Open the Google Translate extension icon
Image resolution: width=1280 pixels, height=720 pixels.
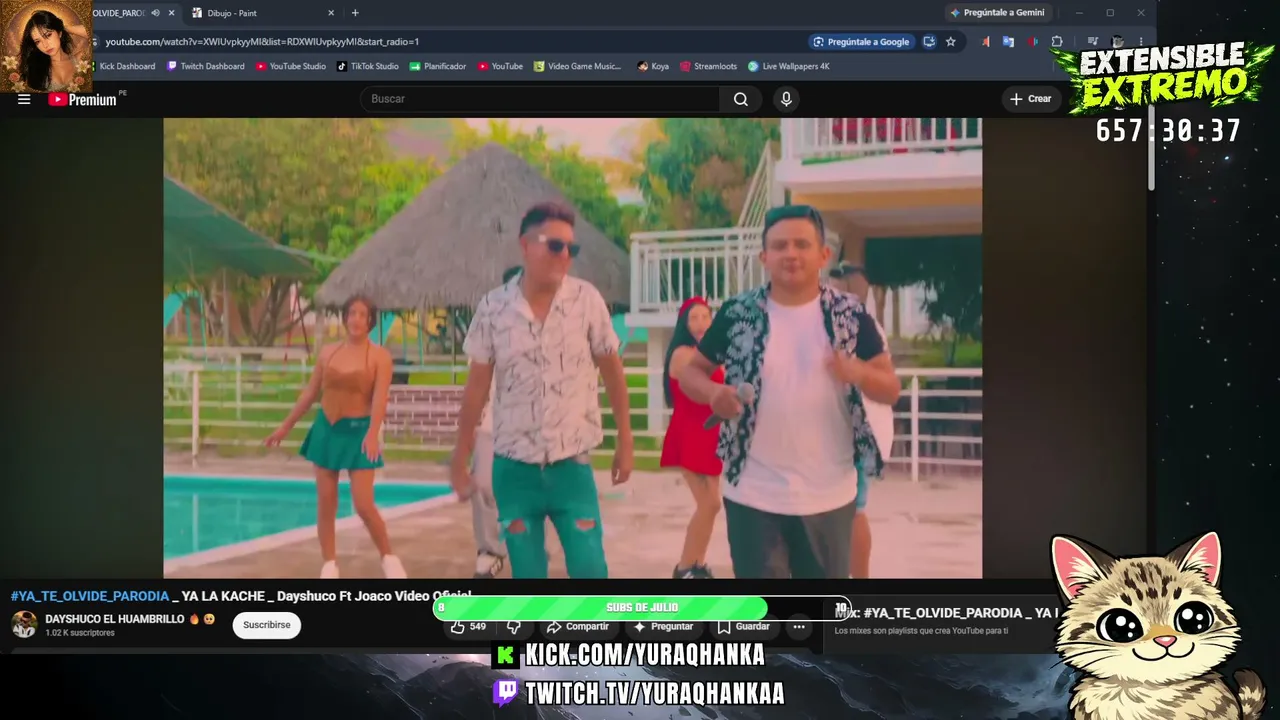pyautogui.click(x=1008, y=42)
